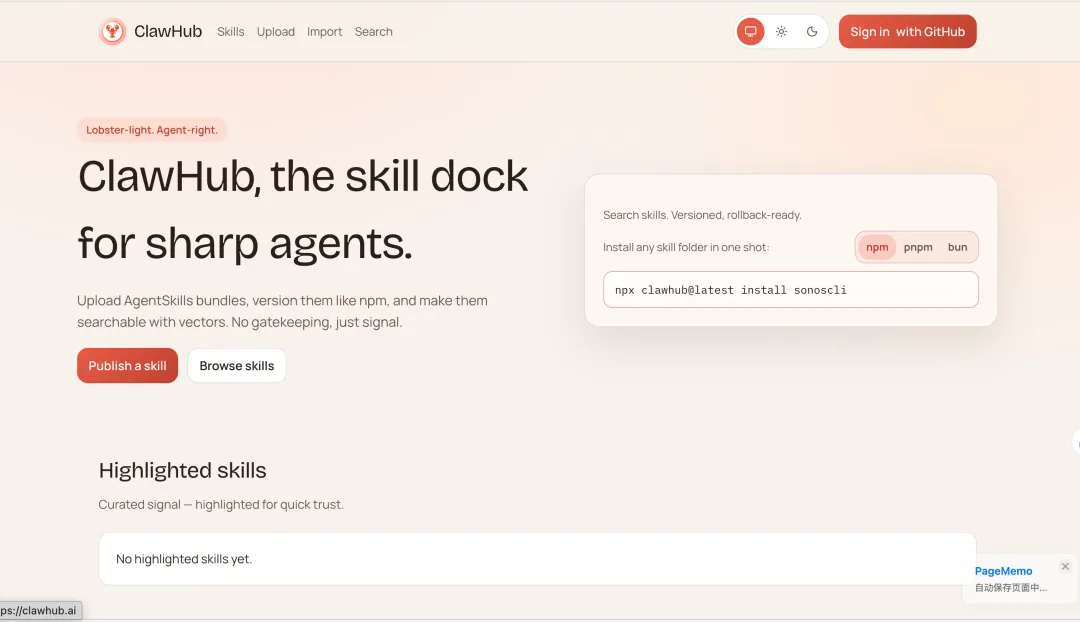The width and height of the screenshot is (1080, 622).
Task: Switch to dark theme moon icon
Action: [812, 32]
